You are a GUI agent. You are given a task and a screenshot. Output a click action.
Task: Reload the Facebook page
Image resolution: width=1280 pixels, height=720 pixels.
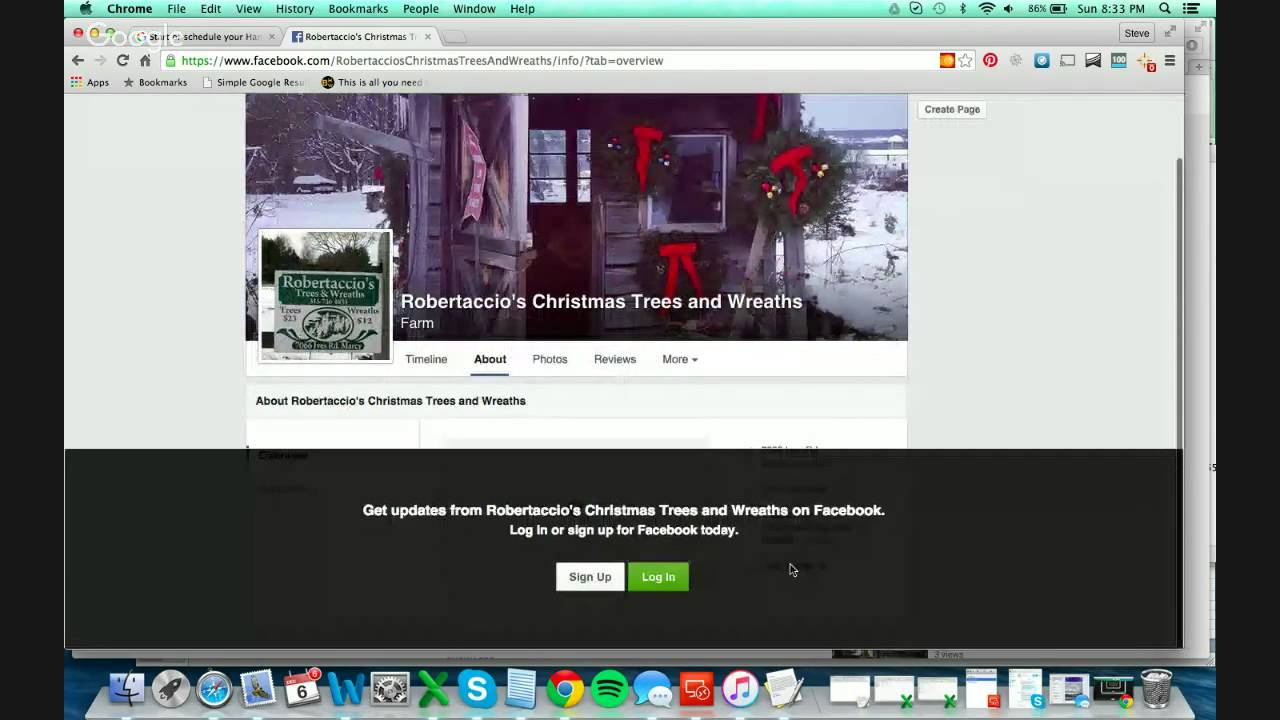(122, 60)
